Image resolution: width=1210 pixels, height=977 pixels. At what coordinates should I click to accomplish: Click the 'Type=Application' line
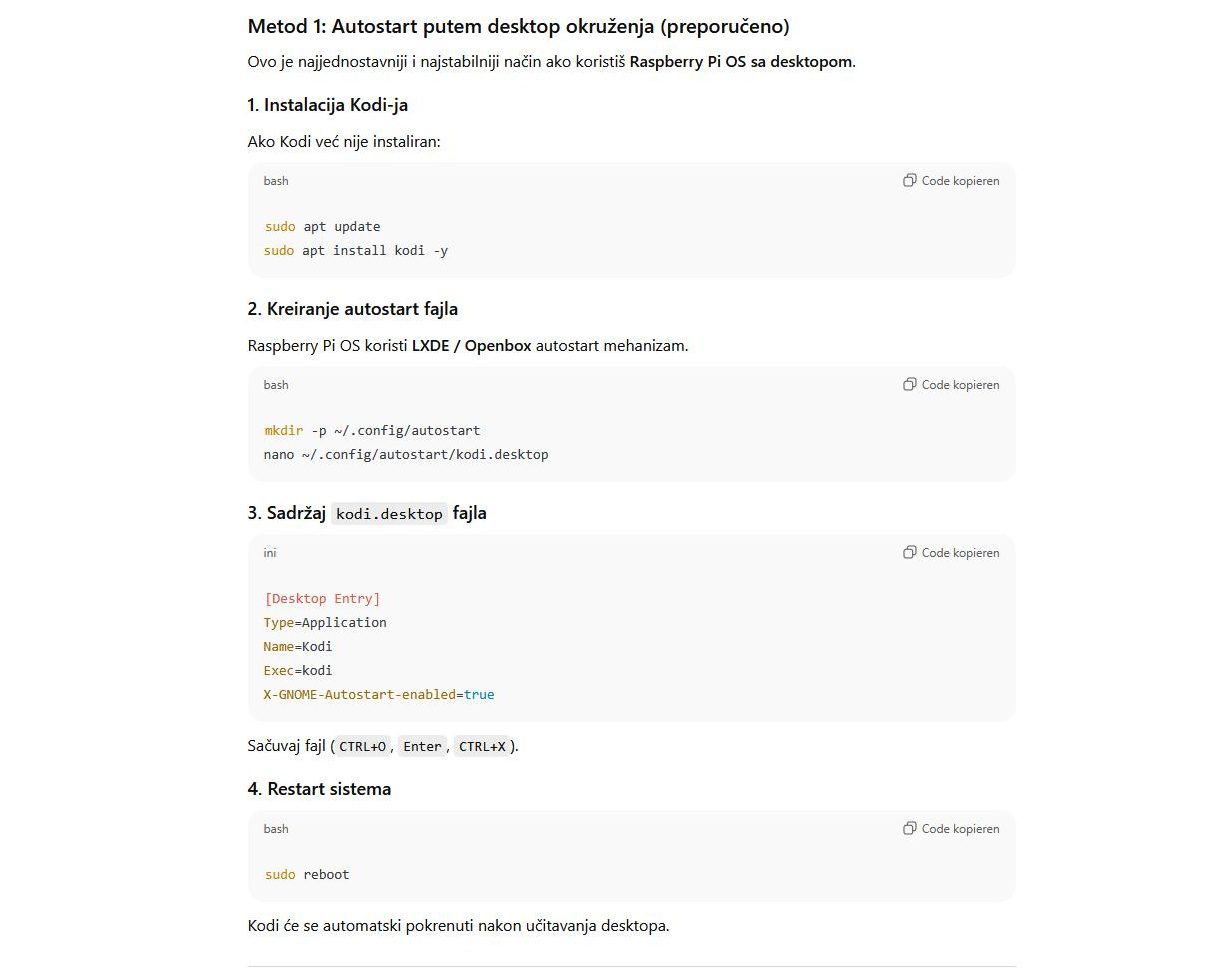point(325,623)
